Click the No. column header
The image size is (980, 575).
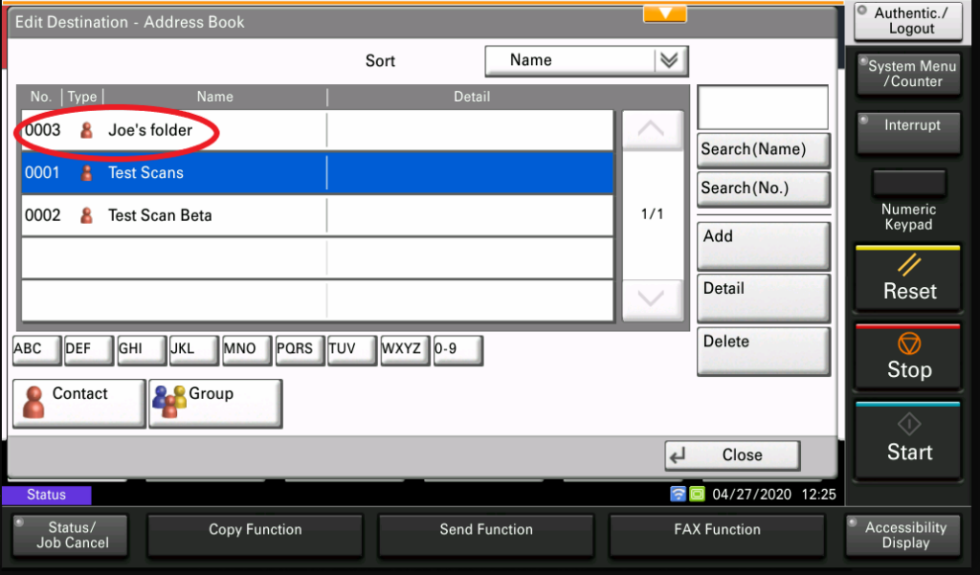tap(41, 97)
